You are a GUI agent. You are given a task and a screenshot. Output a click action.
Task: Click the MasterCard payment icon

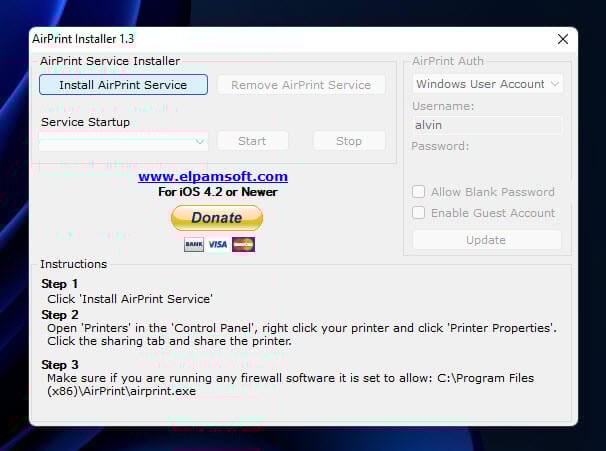tap(243, 244)
